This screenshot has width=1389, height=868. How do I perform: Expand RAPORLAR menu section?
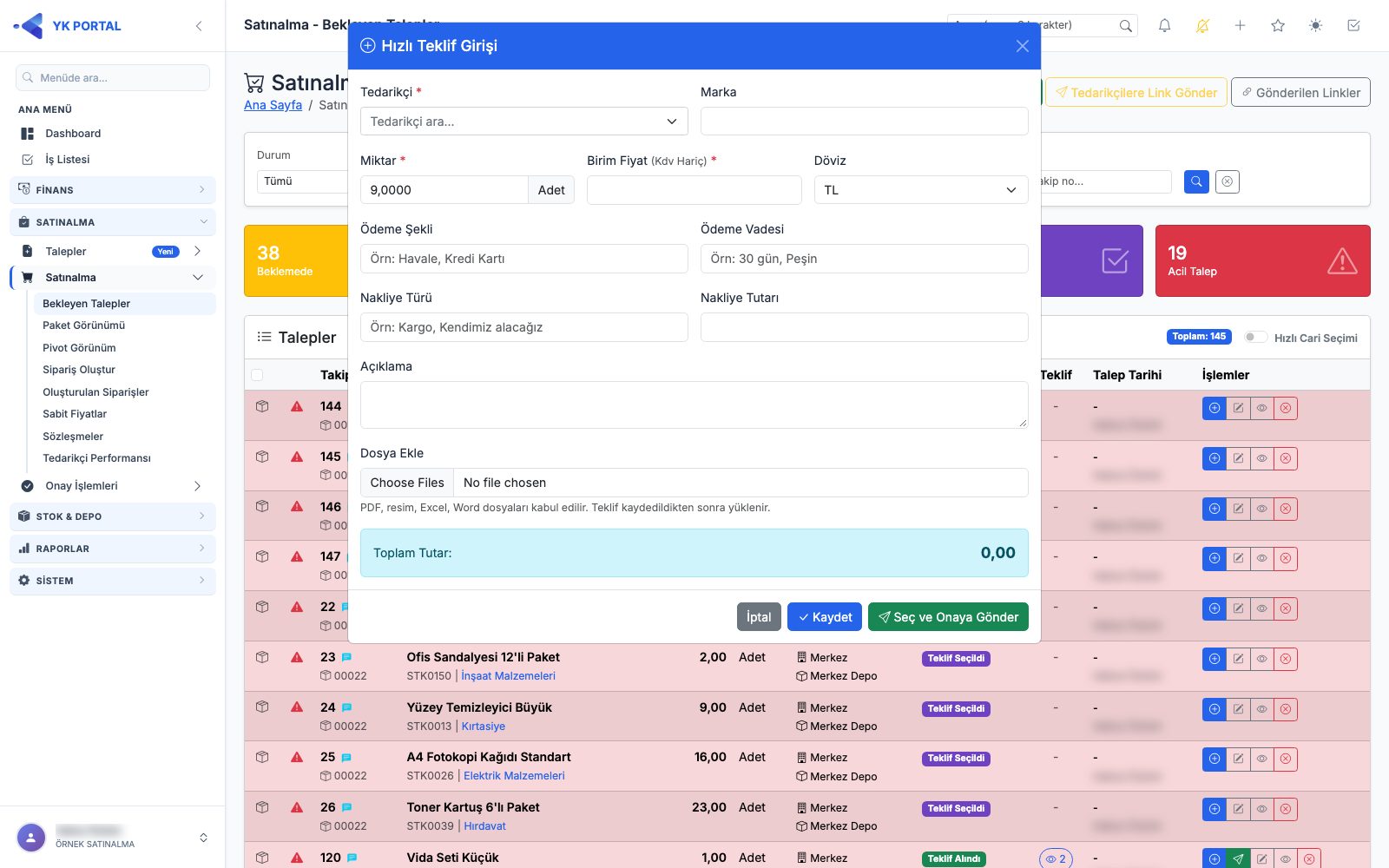point(113,549)
